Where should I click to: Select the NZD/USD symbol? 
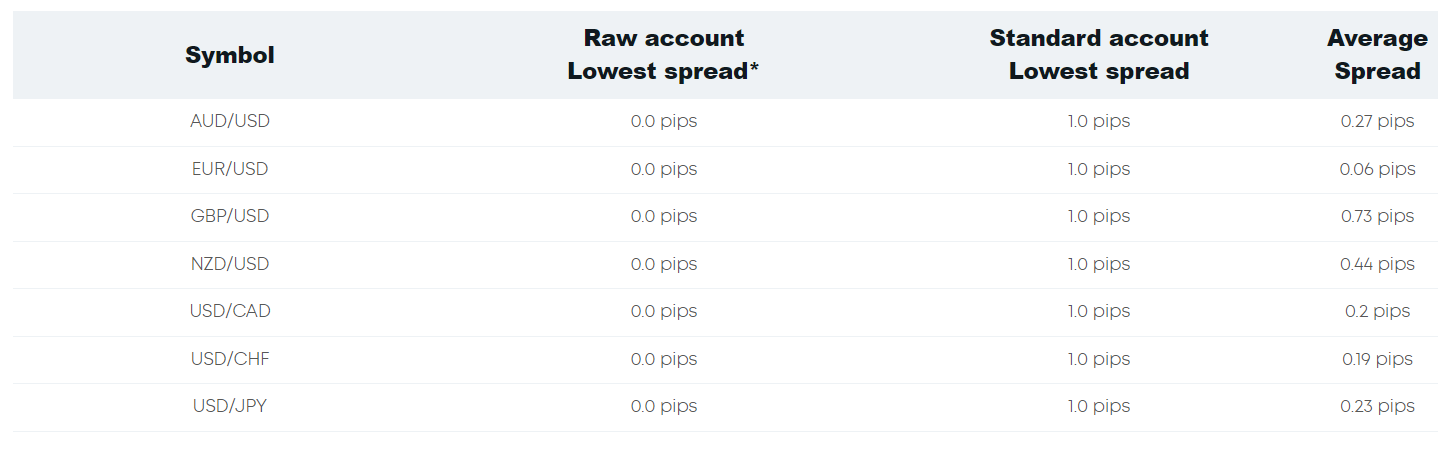click(x=230, y=264)
